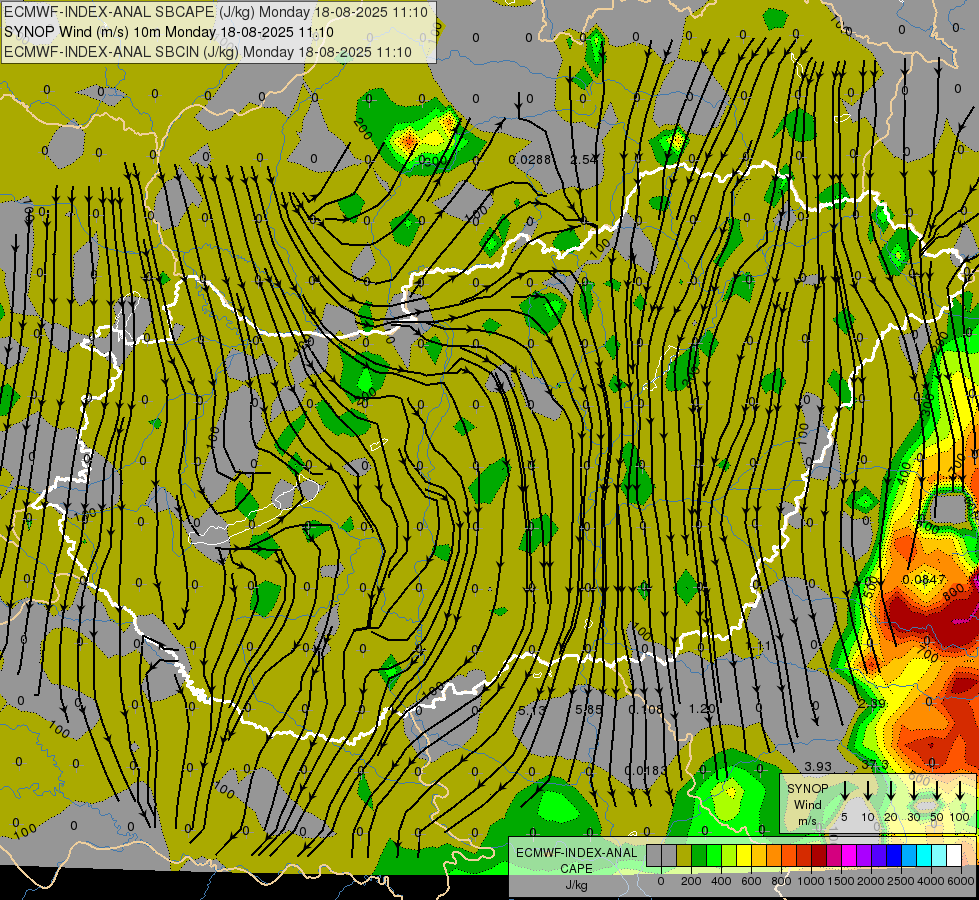Viewport: 979px width, 900px height.
Task: Pick the pure blue CAPE legend swatch
Action: tap(893, 855)
